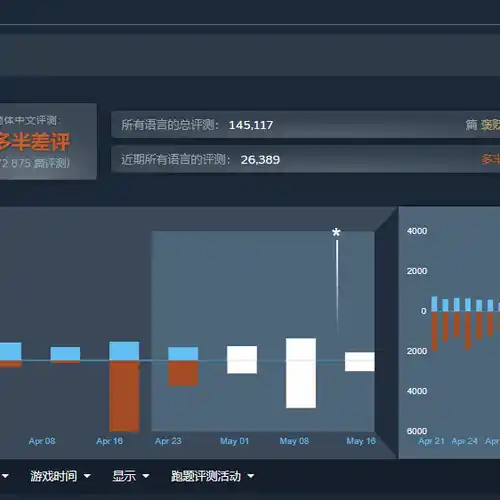Image resolution: width=500 pixels, height=500 pixels.
Task: Click the Apr 08 blue bar
Action: pos(65,354)
